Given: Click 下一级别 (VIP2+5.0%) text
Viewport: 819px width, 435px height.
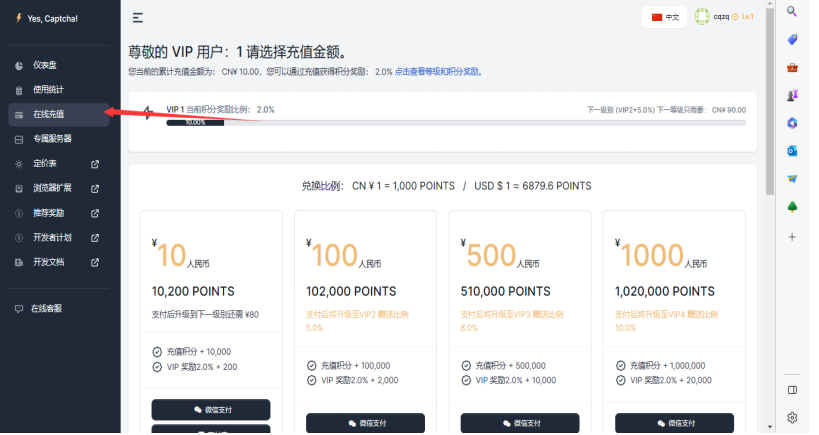Looking at the screenshot, I should [x=621, y=110].
